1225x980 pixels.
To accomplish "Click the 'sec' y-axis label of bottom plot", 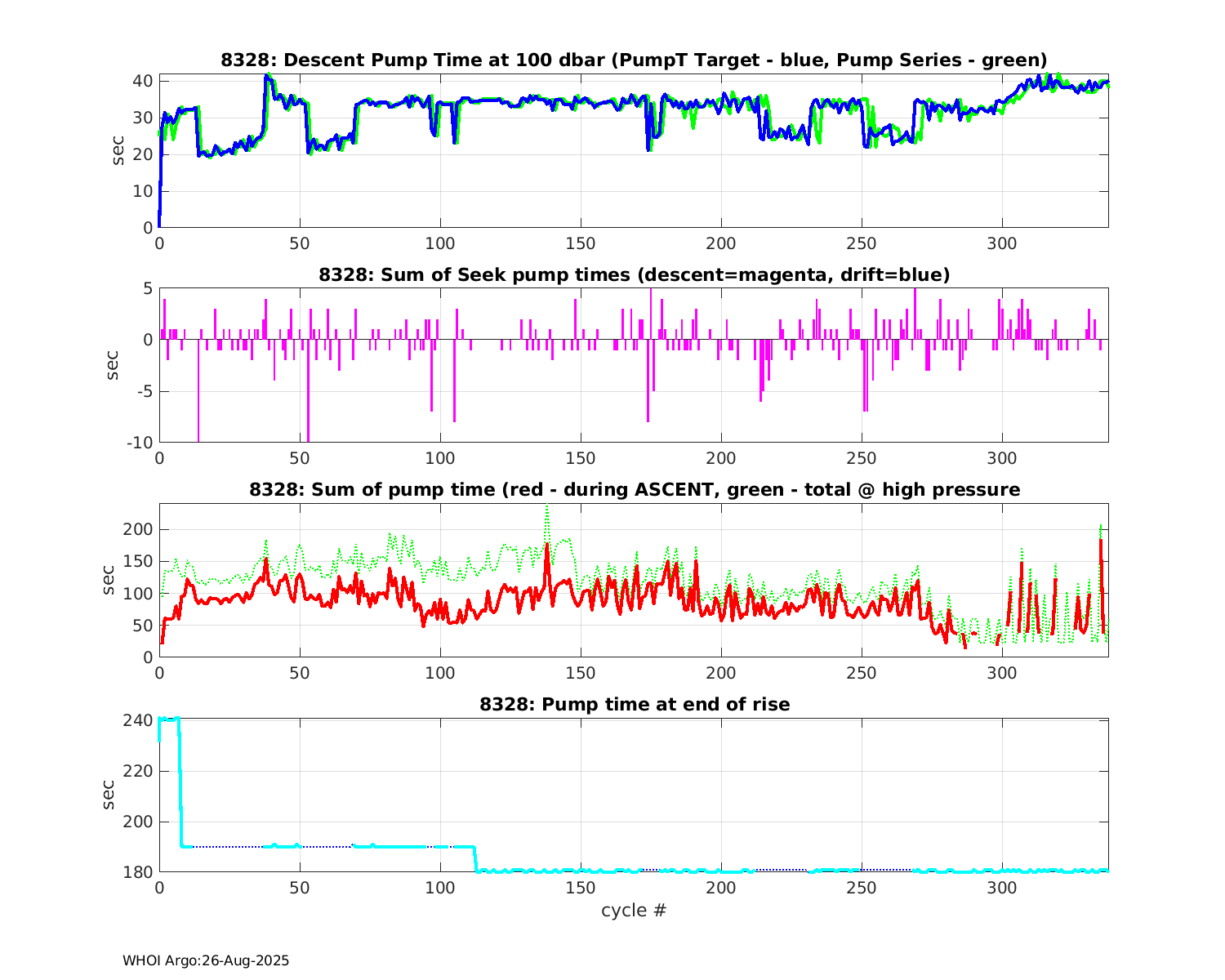I will pos(109,795).
